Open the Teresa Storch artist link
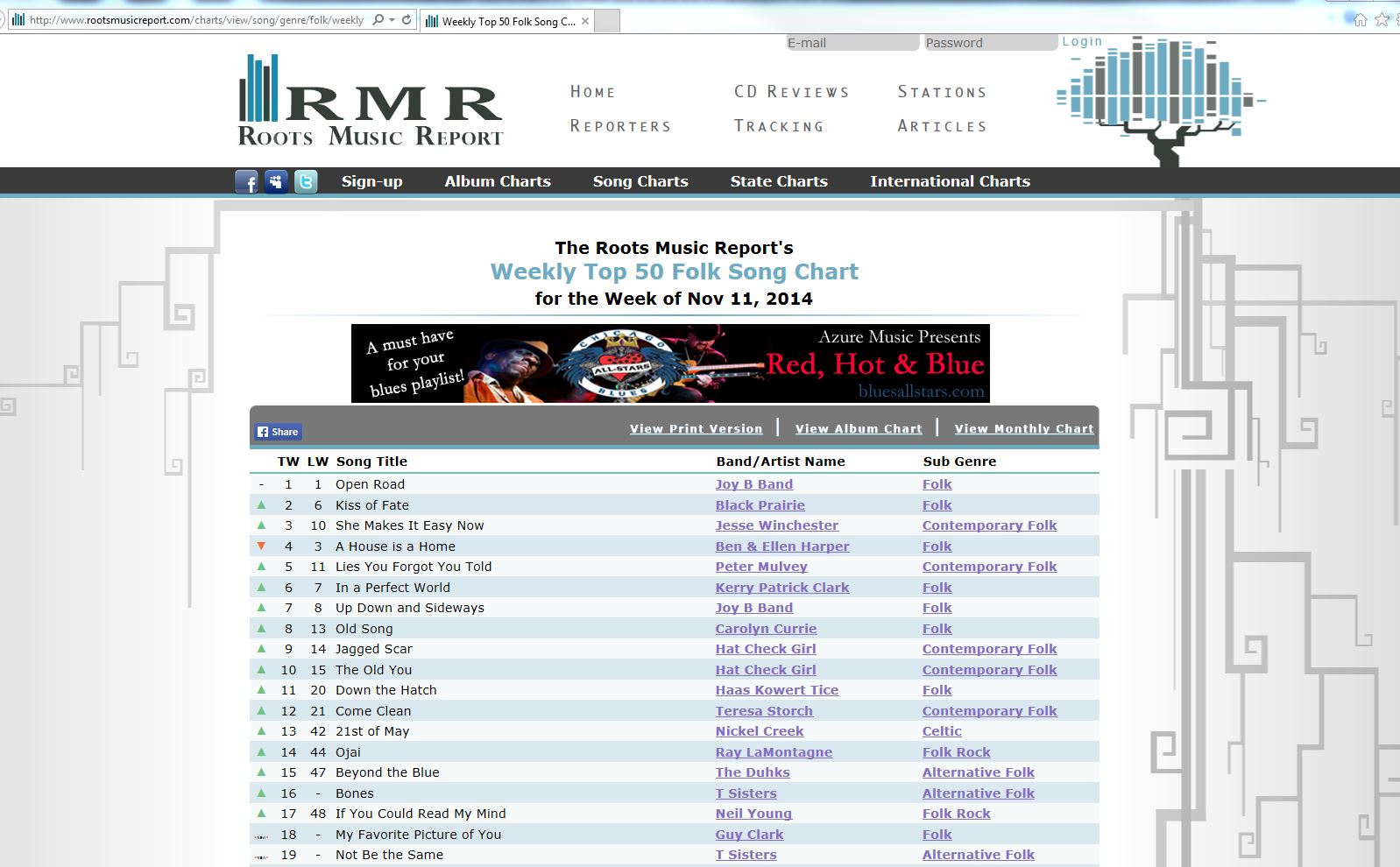This screenshot has height=867, width=1400. (x=764, y=711)
